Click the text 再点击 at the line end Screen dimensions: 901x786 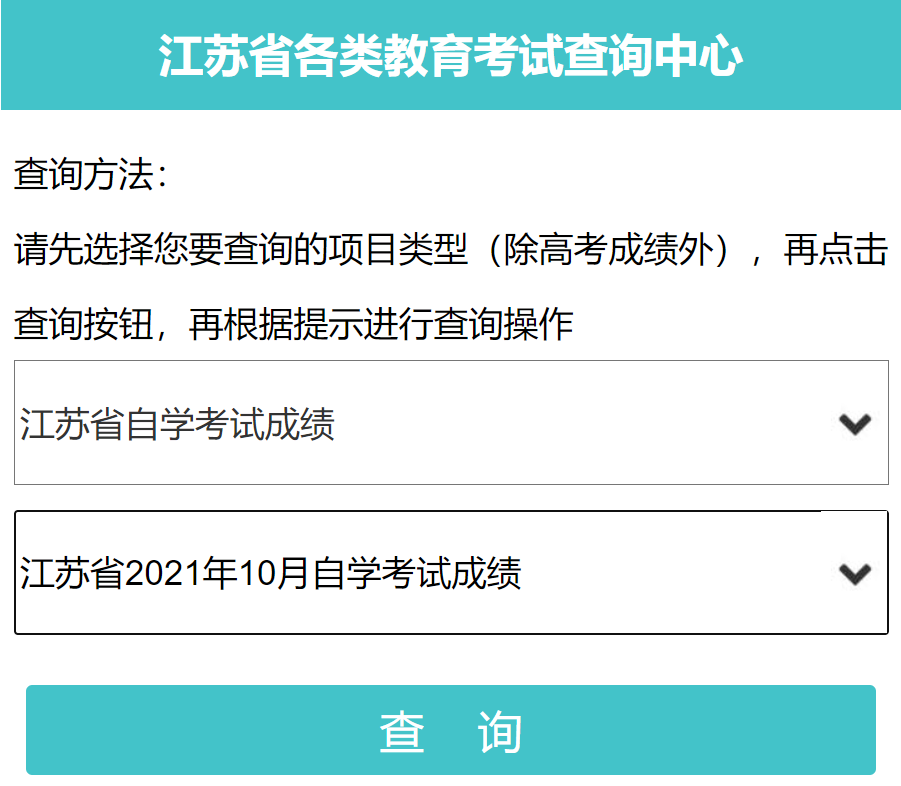coord(836,249)
